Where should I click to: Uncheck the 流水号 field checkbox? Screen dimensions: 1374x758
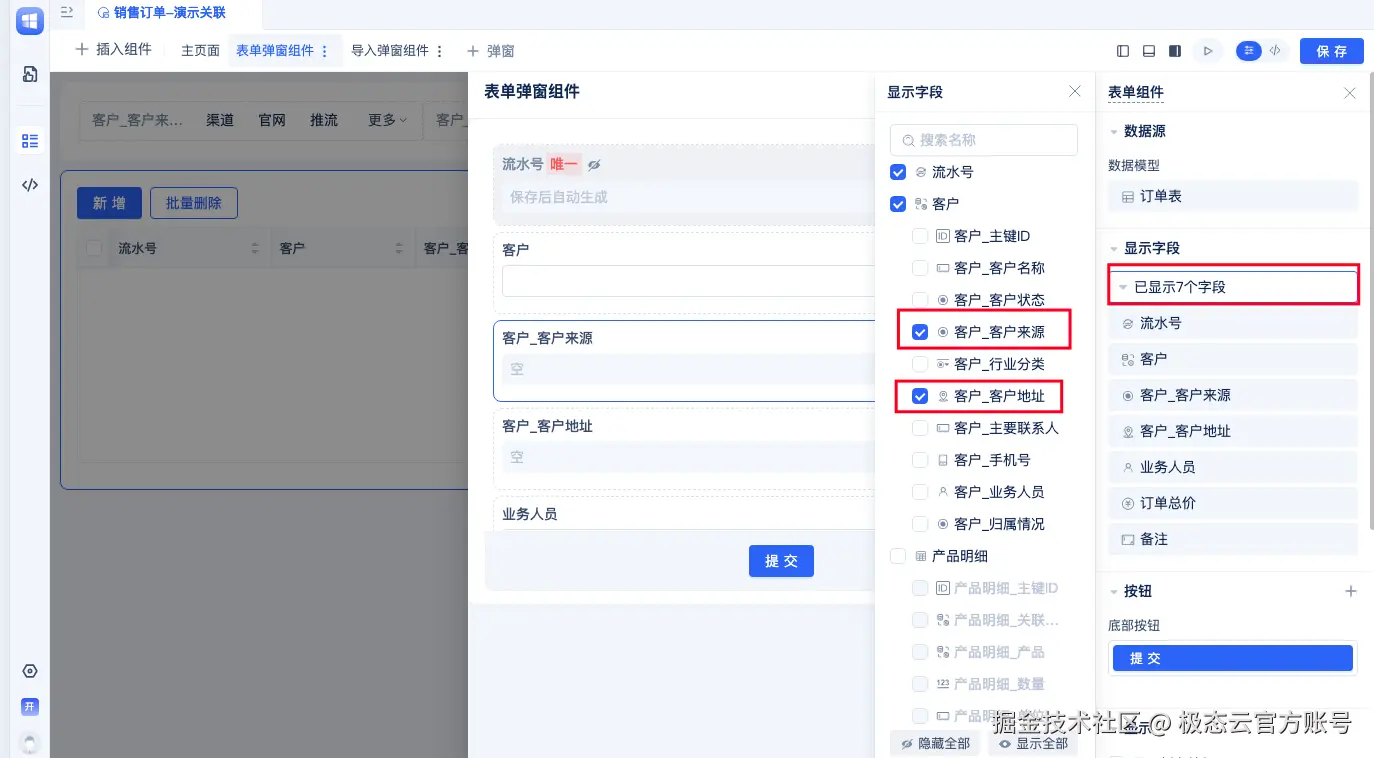pyautogui.click(x=898, y=172)
